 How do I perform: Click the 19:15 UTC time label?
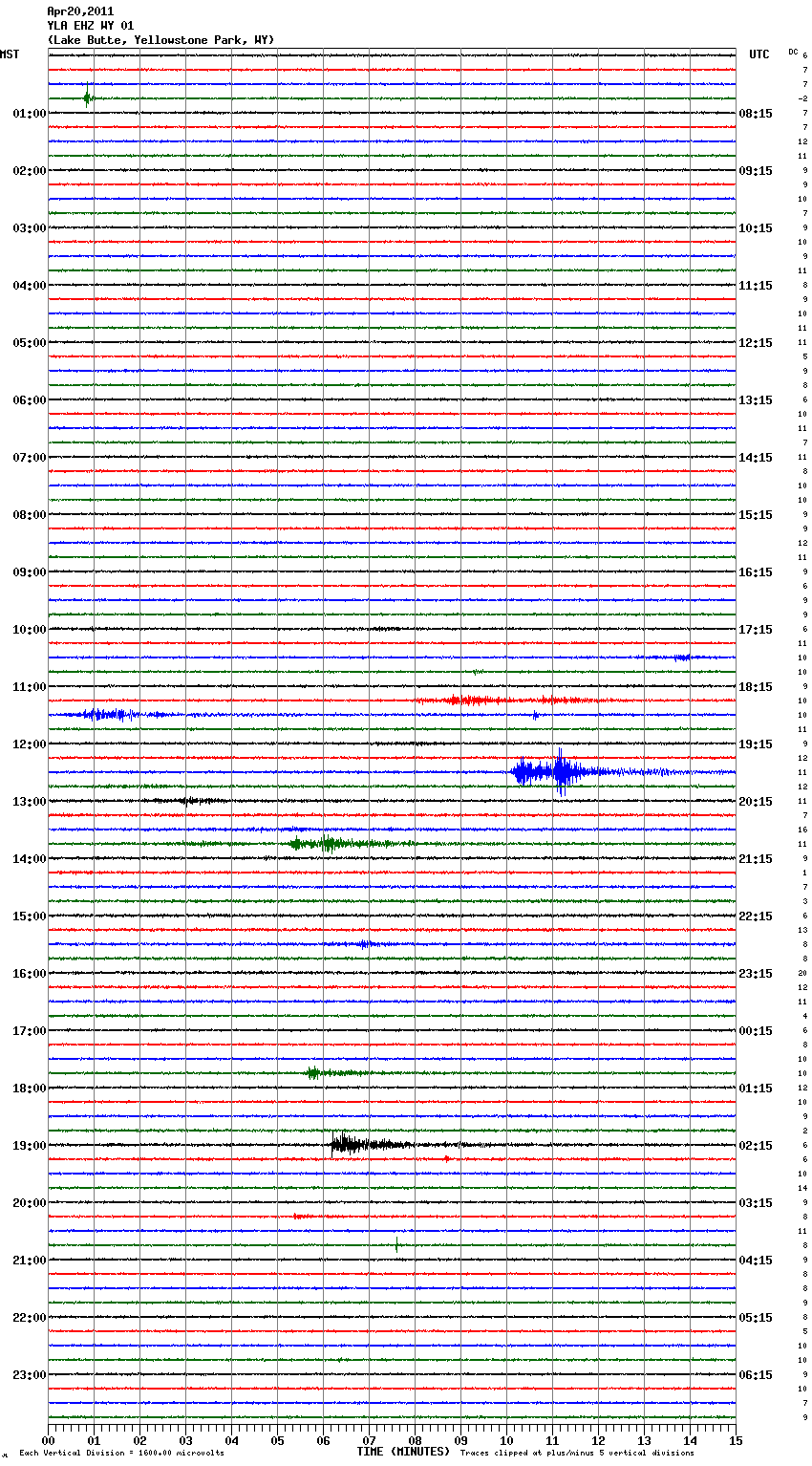pyautogui.click(x=756, y=744)
